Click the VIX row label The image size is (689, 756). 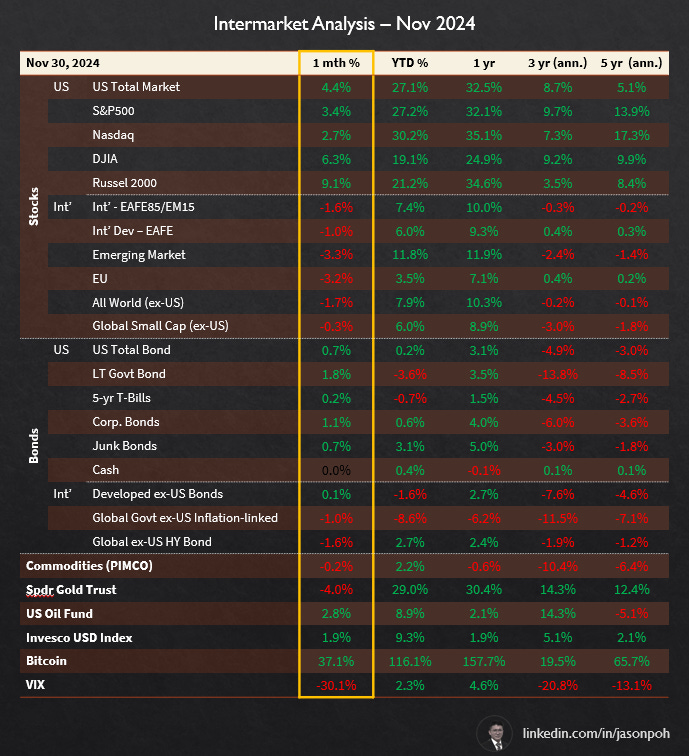(35, 685)
